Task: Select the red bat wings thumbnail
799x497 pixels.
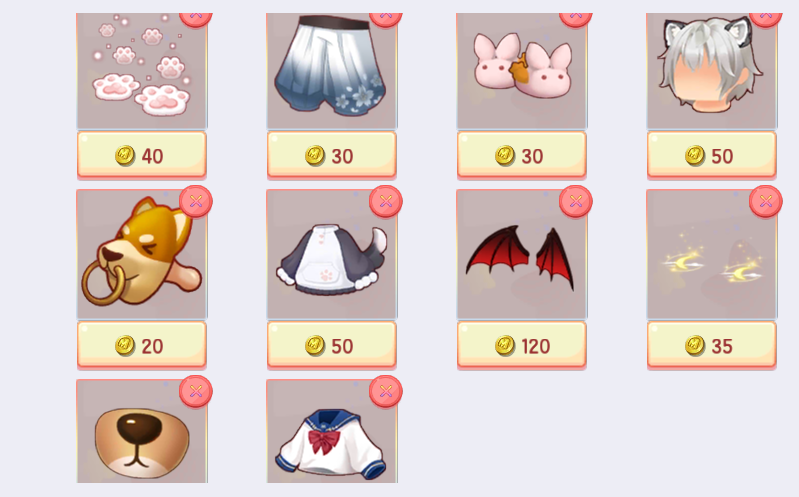Action: coord(522,254)
